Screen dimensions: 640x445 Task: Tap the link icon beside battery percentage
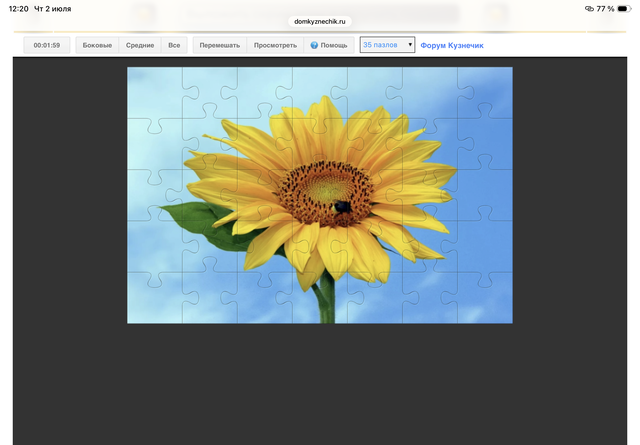point(589,9)
